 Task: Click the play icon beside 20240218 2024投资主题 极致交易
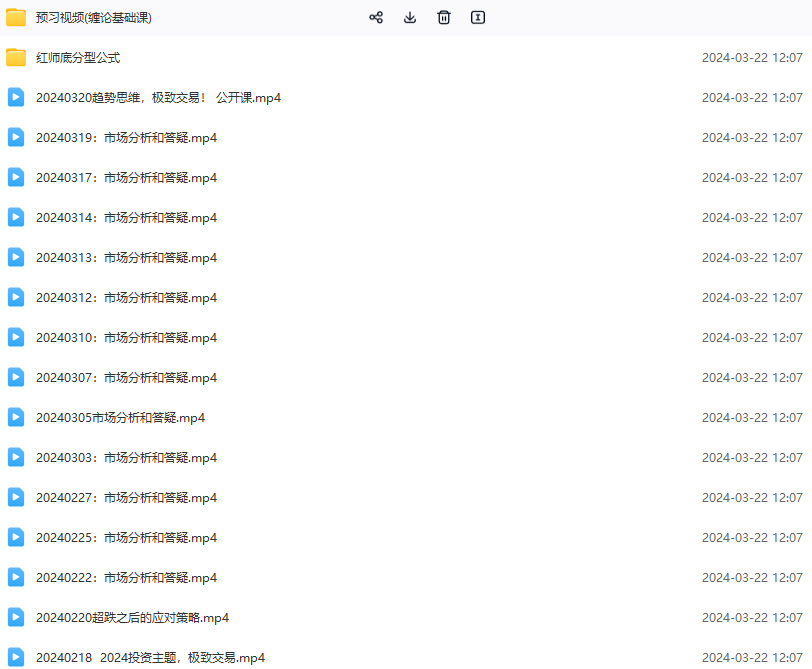(15, 657)
